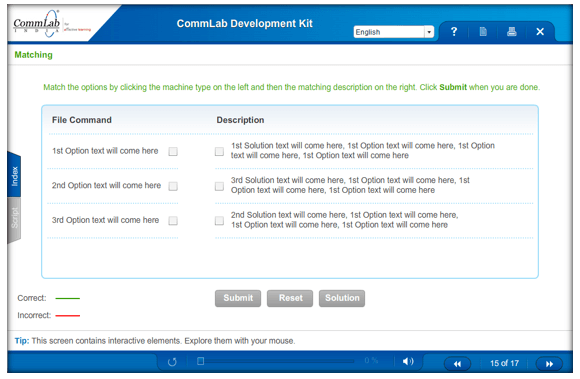Click the 1st Solution description text

point(363,150)
